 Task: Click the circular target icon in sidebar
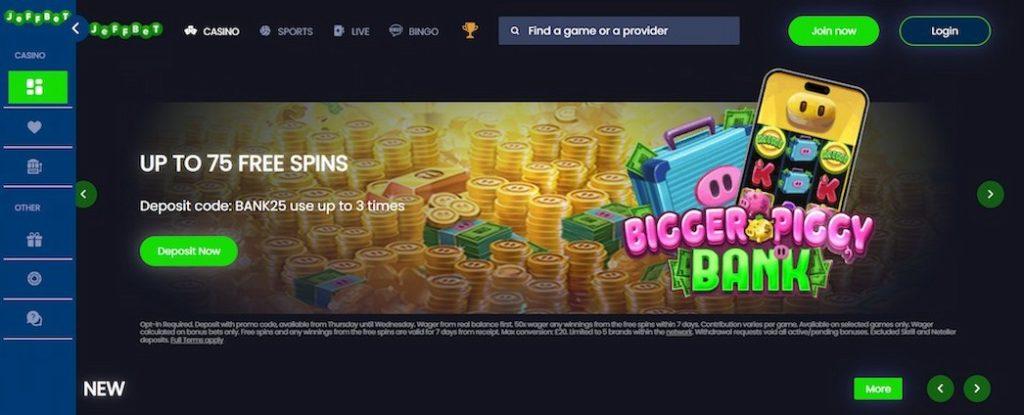tap(35, 278)
